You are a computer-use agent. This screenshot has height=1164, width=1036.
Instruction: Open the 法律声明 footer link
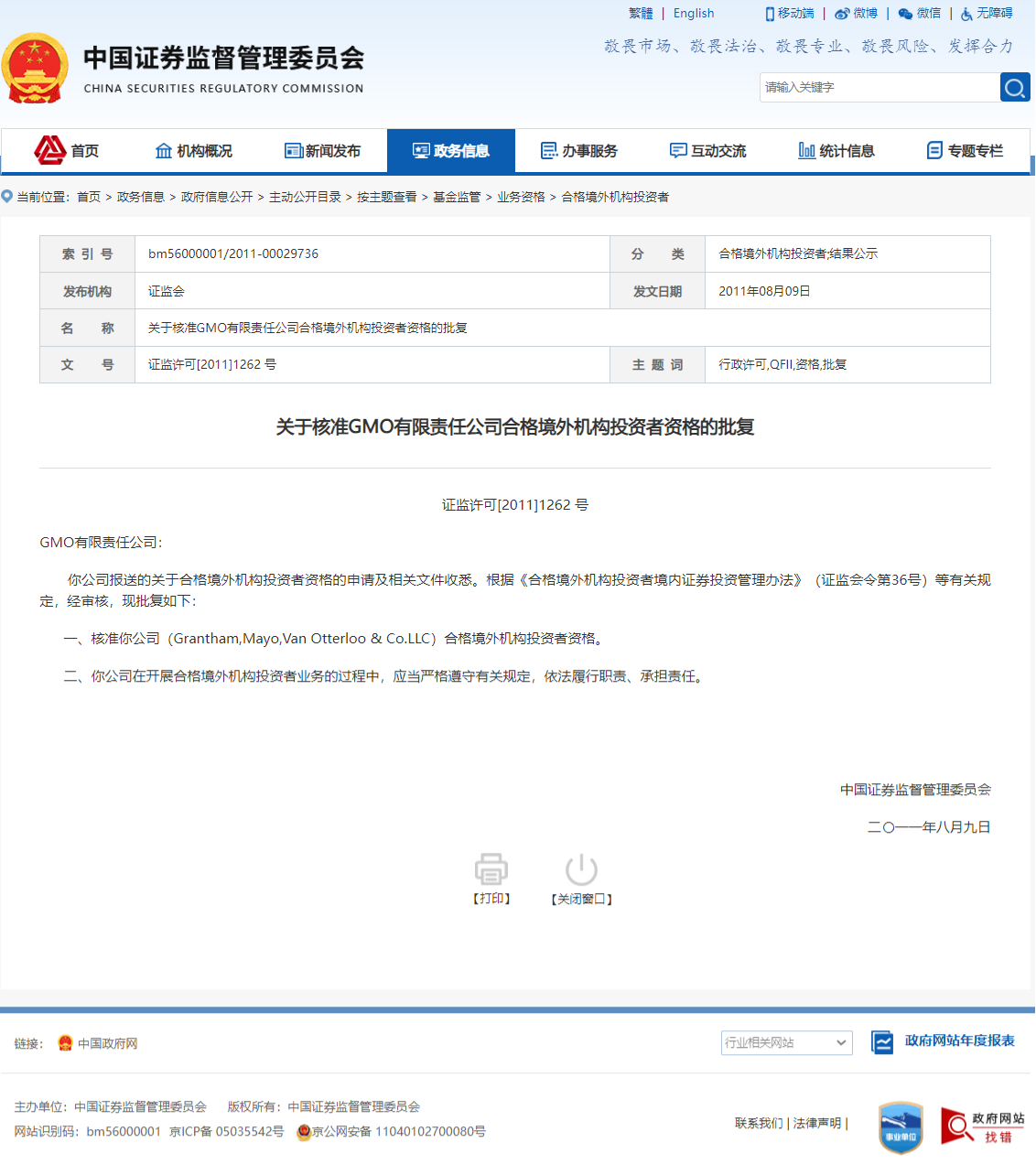click(816, 1123)
